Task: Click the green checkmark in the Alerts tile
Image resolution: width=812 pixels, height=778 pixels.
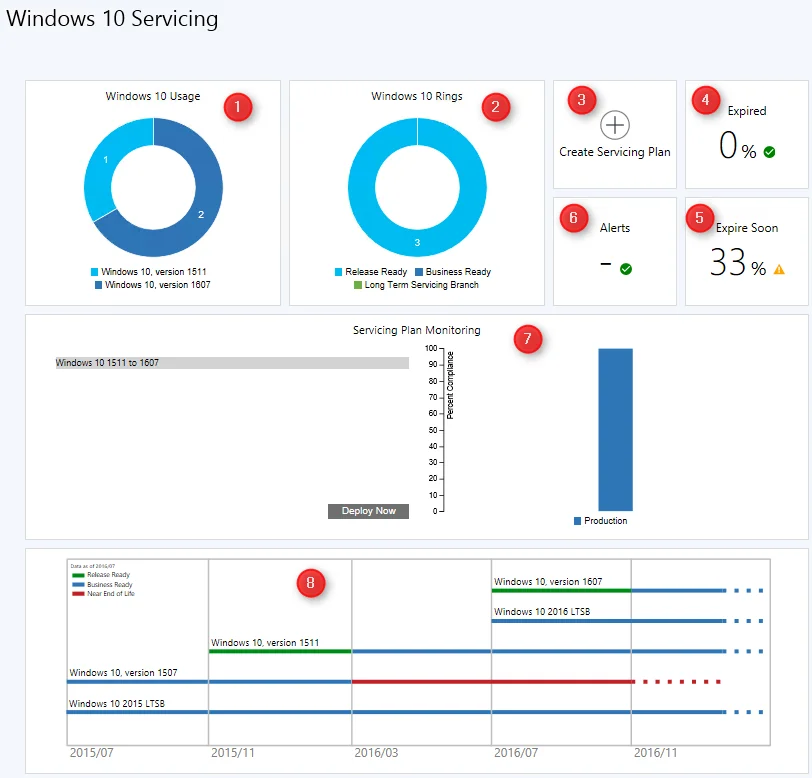Action: (626, 269)
